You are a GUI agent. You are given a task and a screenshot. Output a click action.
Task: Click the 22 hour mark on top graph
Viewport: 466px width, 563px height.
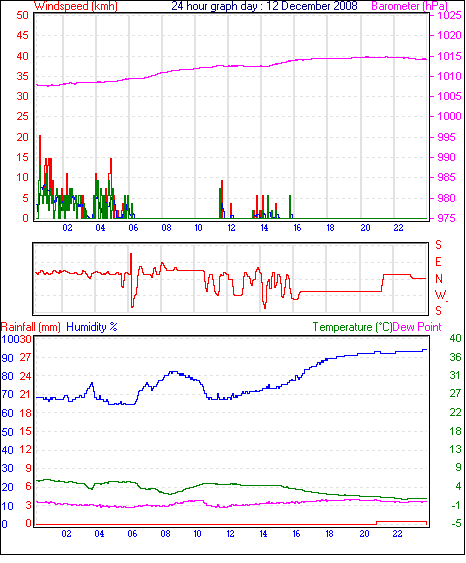point(398,228)
